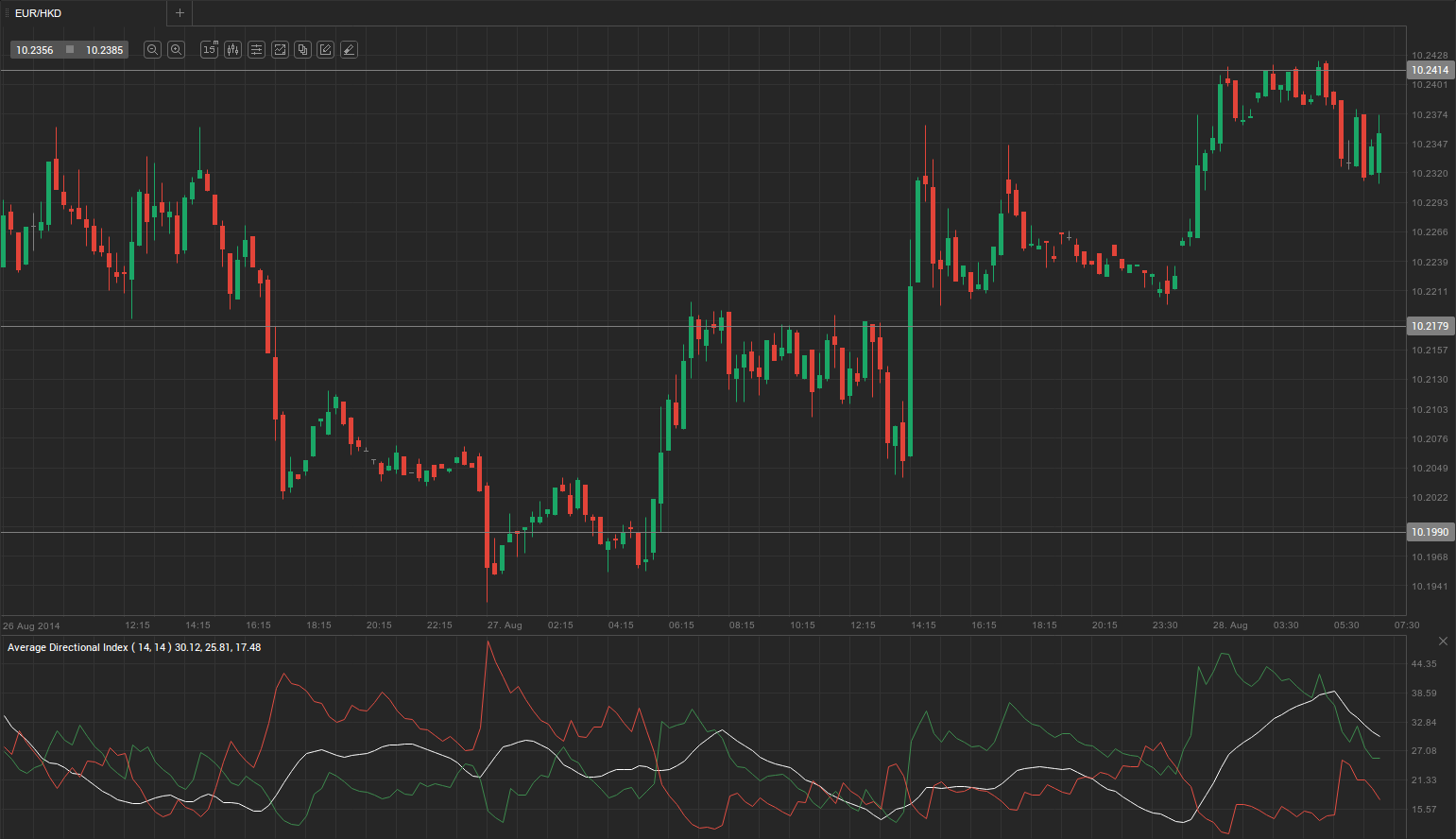Image resolution: width=1456 pixels, height=839 pixels.
Task: Zoom out the chart with the minus magnifier
Action: pos(152,50)
